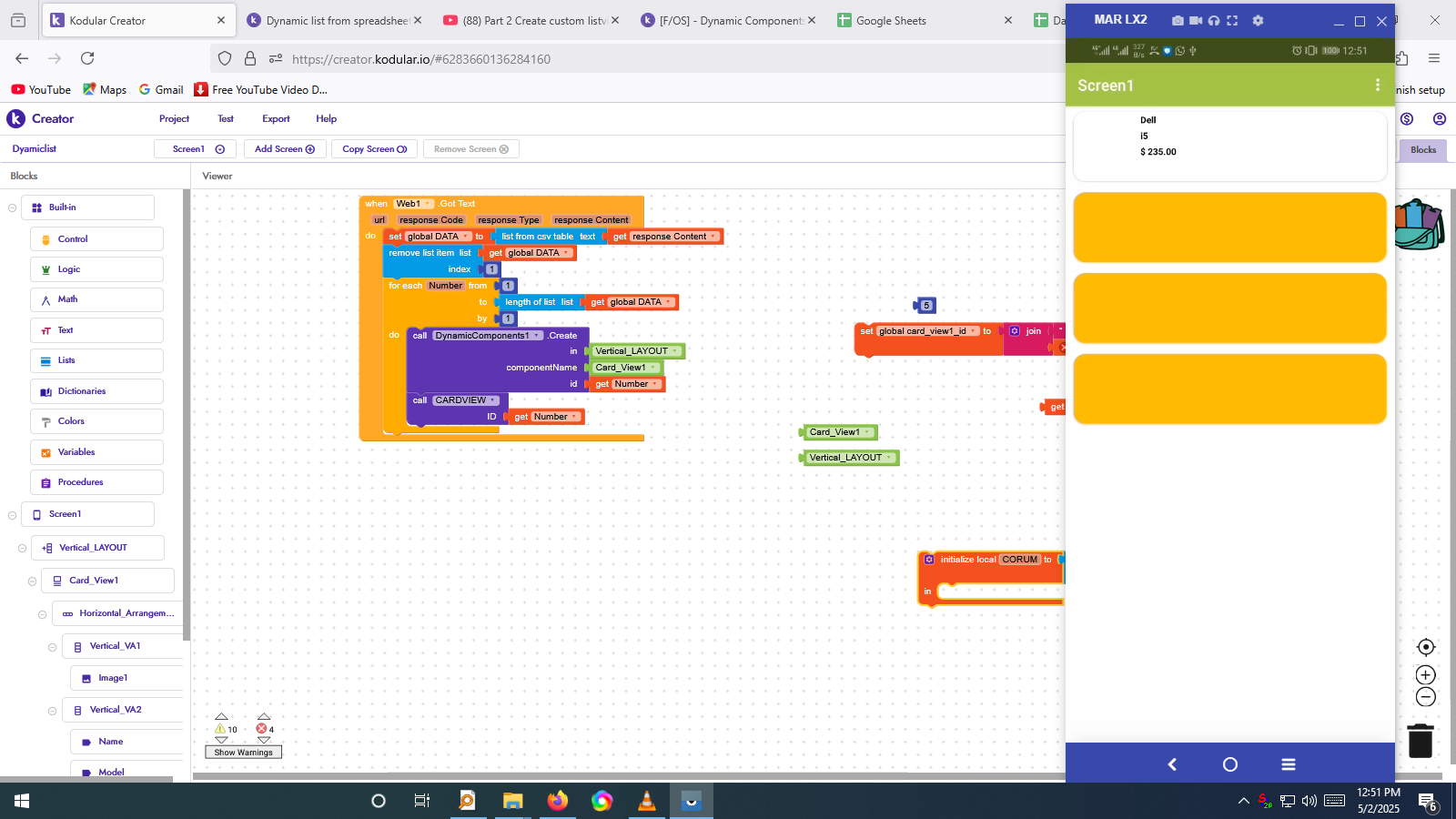Zoom in the blocks workspace
Image resolution: width=1456 pixels, height=819 pixels.
[x=1426, y=675]
